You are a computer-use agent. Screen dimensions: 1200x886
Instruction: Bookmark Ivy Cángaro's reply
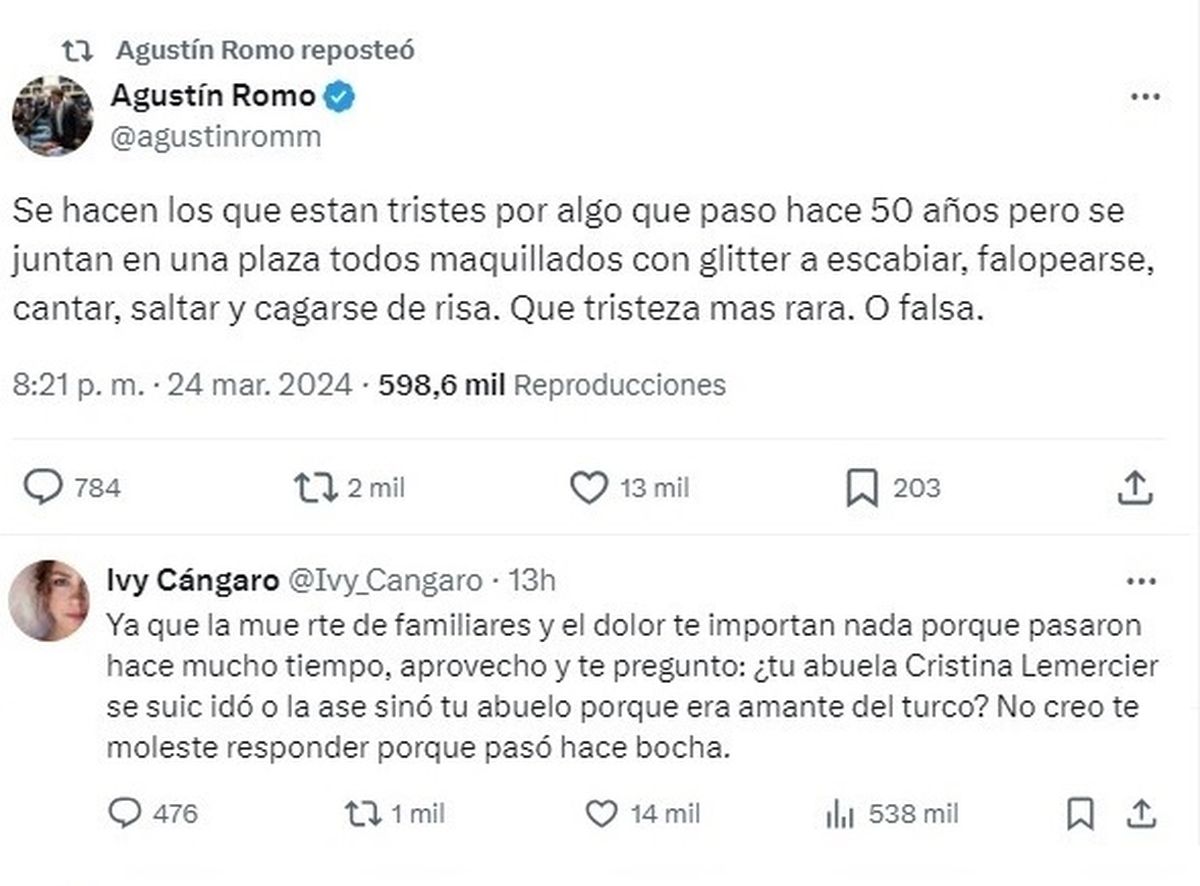pyautogui.click(x=1080, y=815)
